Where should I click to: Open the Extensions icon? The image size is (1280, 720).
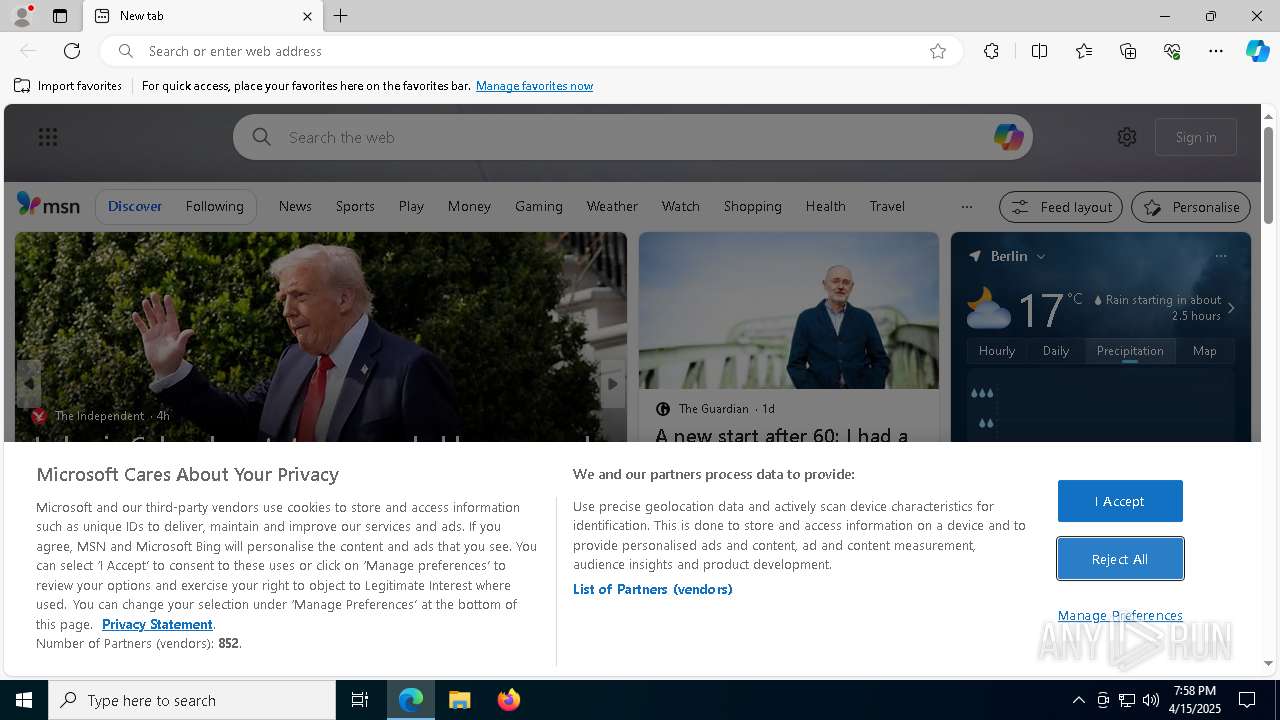click(x=991, y=51)
